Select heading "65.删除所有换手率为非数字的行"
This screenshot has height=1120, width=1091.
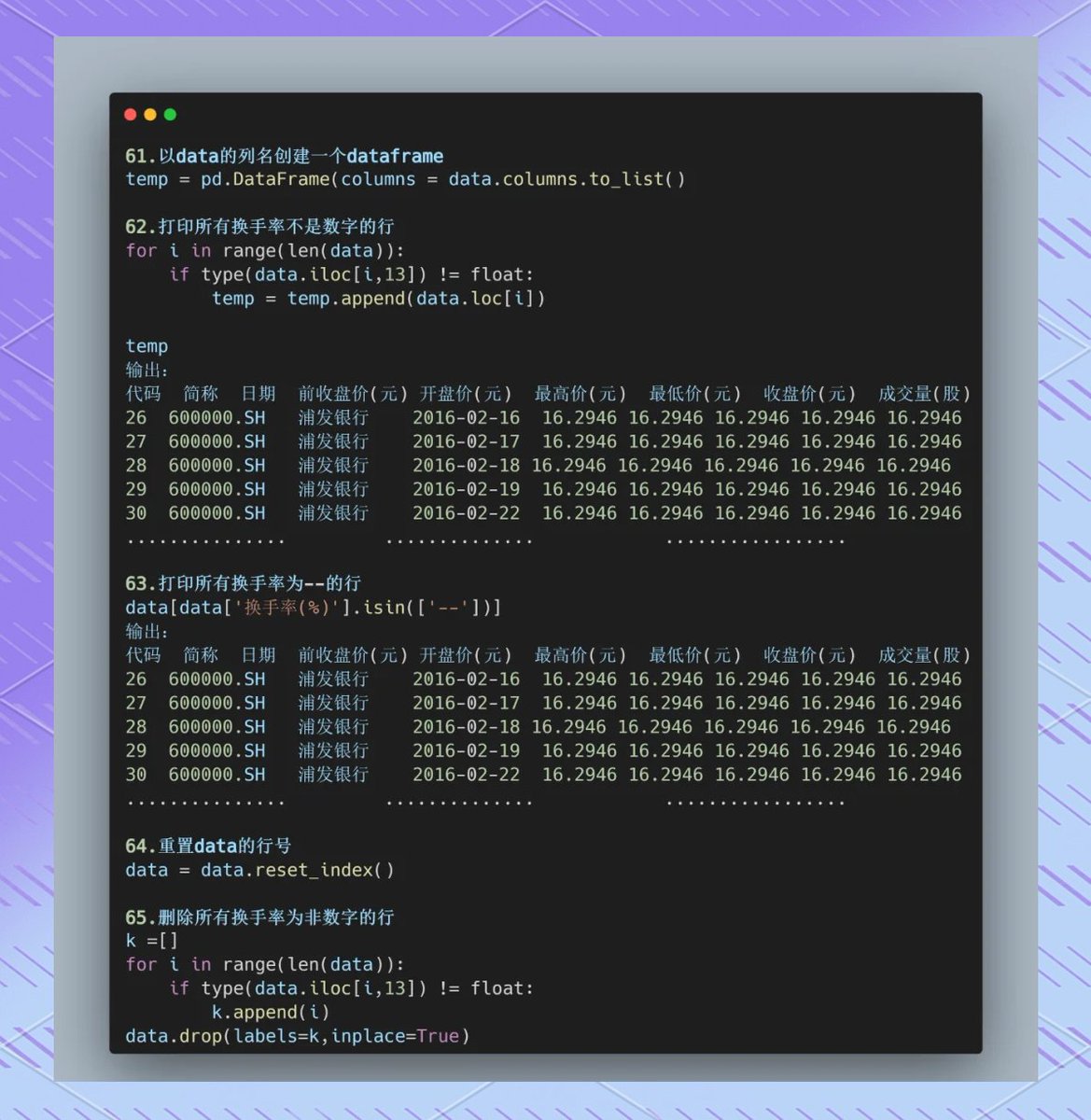pyautogui.click(x=259, y=917)
